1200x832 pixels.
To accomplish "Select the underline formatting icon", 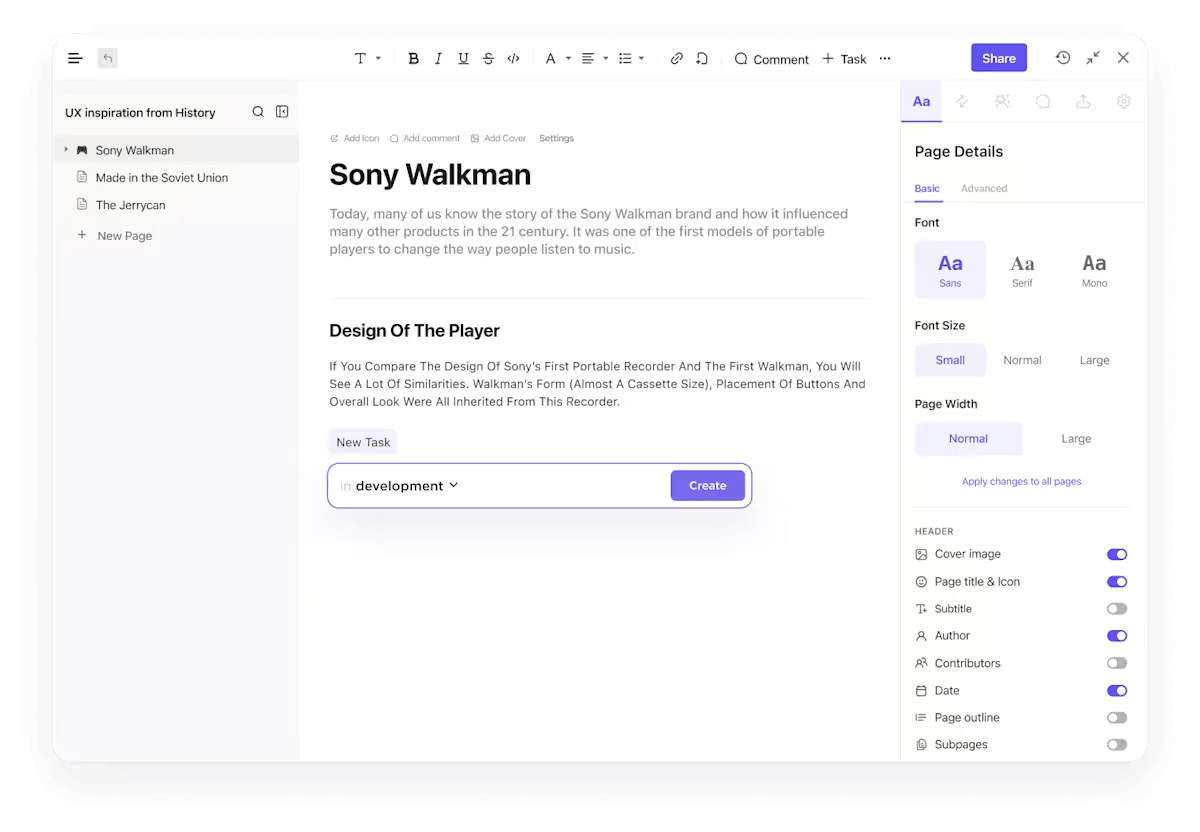I will click(463, 58).
